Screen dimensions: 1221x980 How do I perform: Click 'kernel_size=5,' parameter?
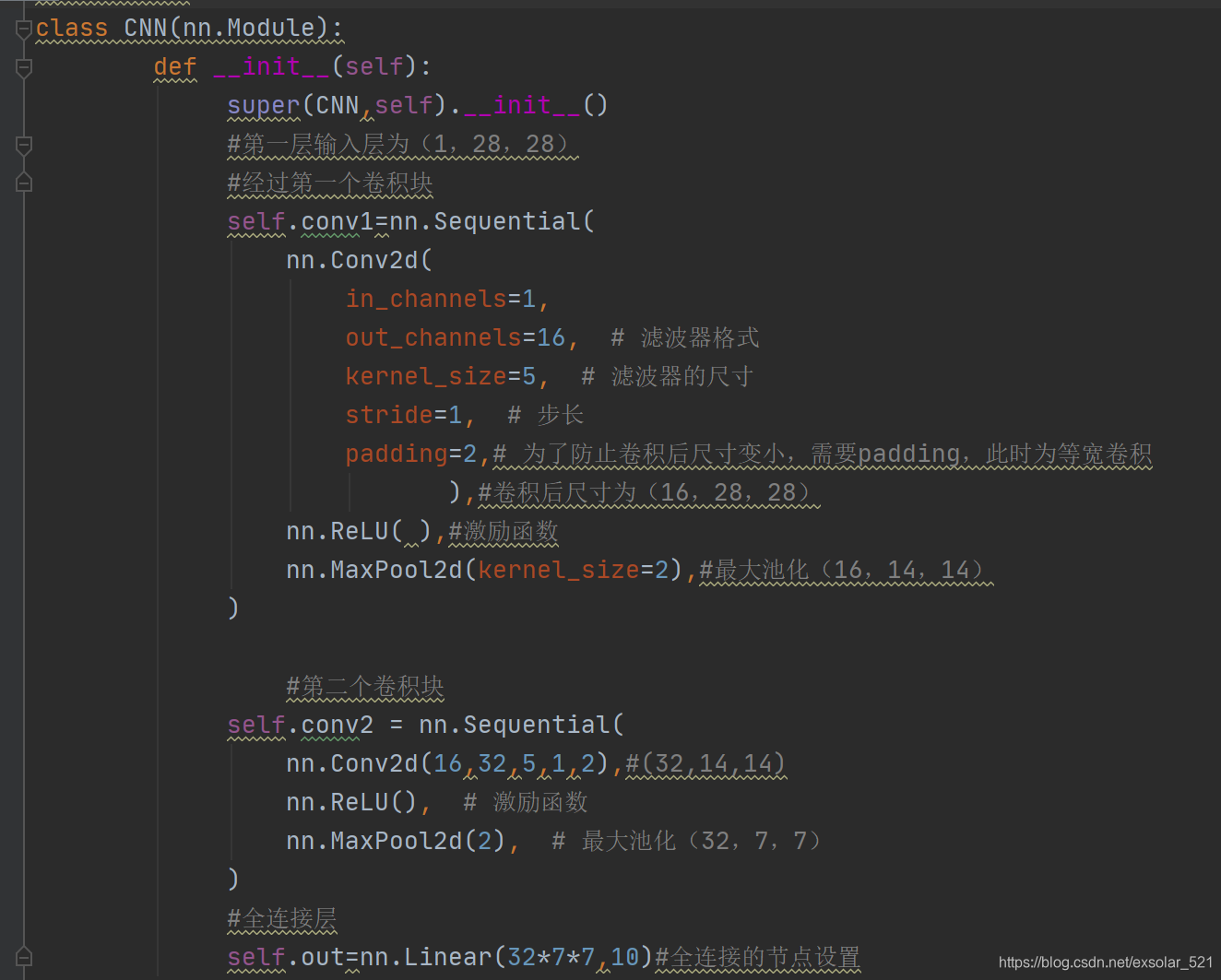(x=447, y=377)
